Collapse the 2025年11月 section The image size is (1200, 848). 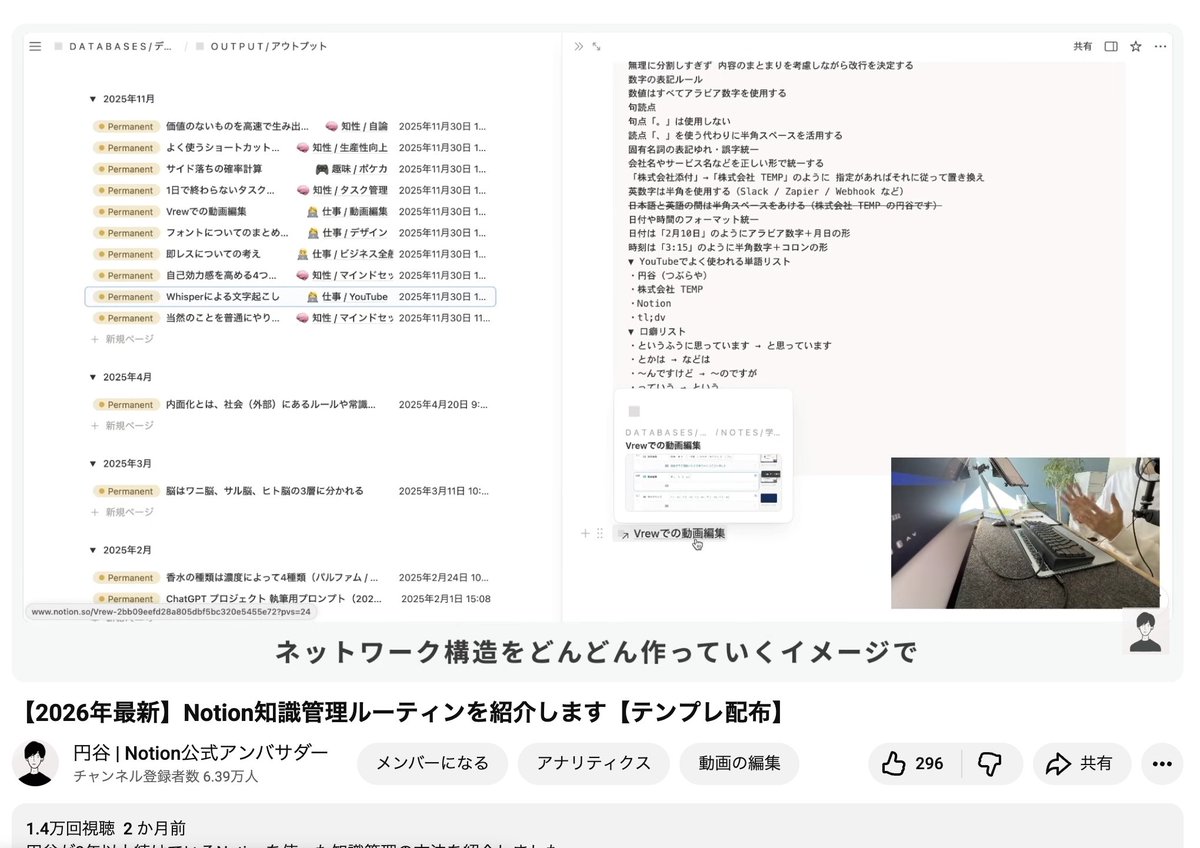click(x=91, y=98)
